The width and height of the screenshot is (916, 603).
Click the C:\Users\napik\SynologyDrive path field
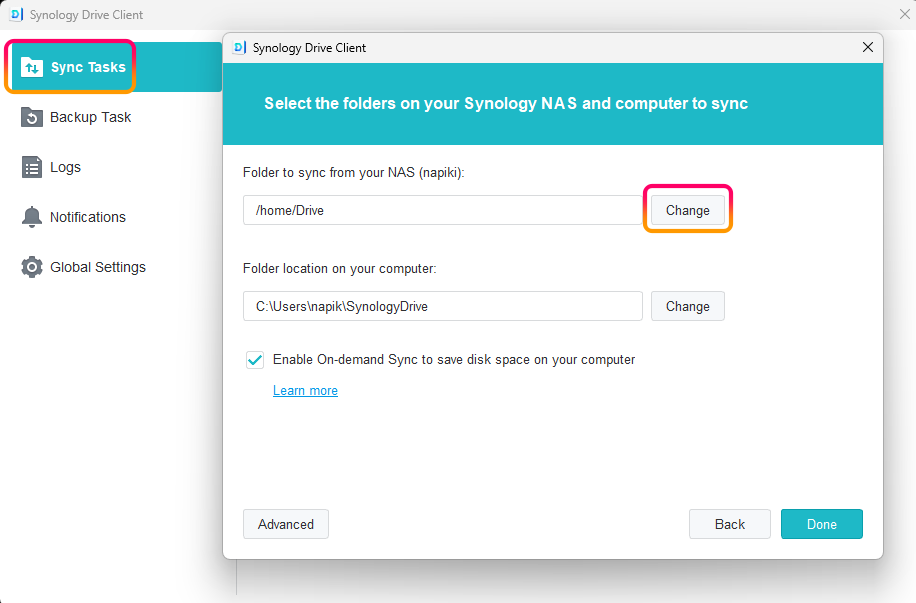(x=443, y=306)
